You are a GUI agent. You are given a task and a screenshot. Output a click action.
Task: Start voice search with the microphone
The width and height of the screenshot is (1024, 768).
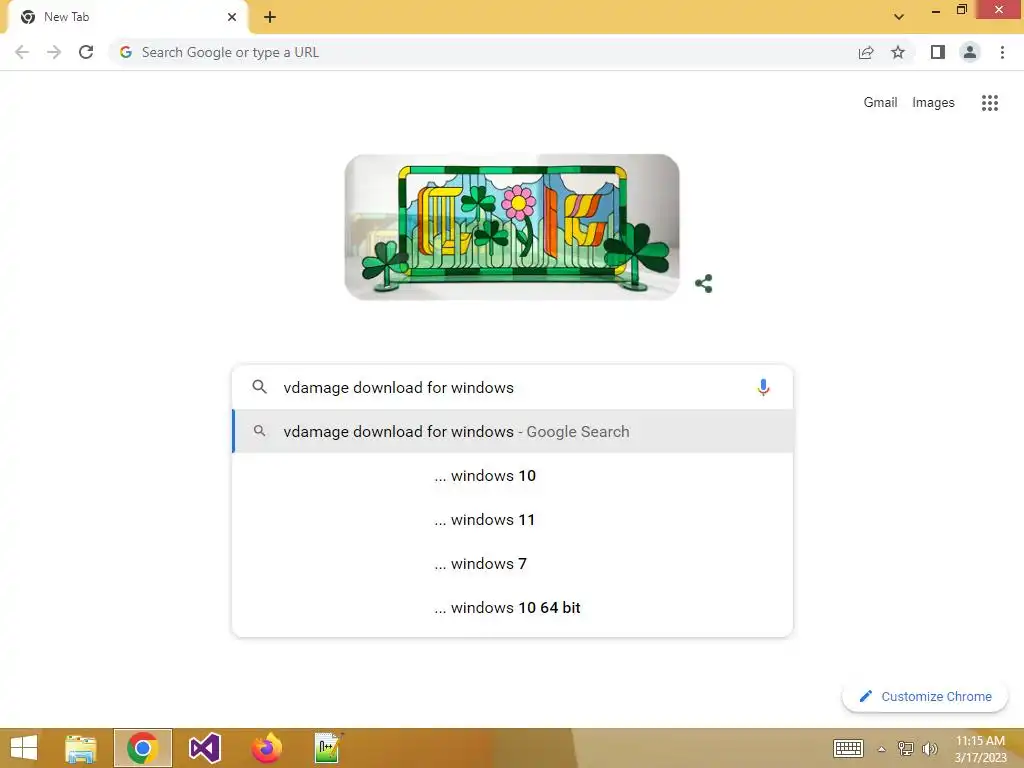[763, 387]
